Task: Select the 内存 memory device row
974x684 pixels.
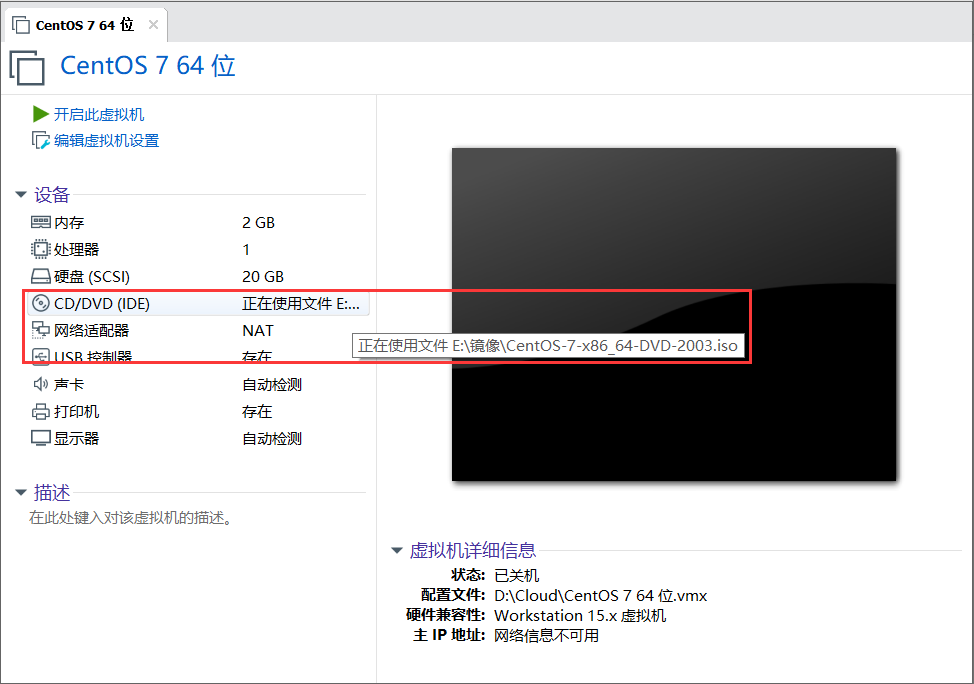Action: pos(198,222)
